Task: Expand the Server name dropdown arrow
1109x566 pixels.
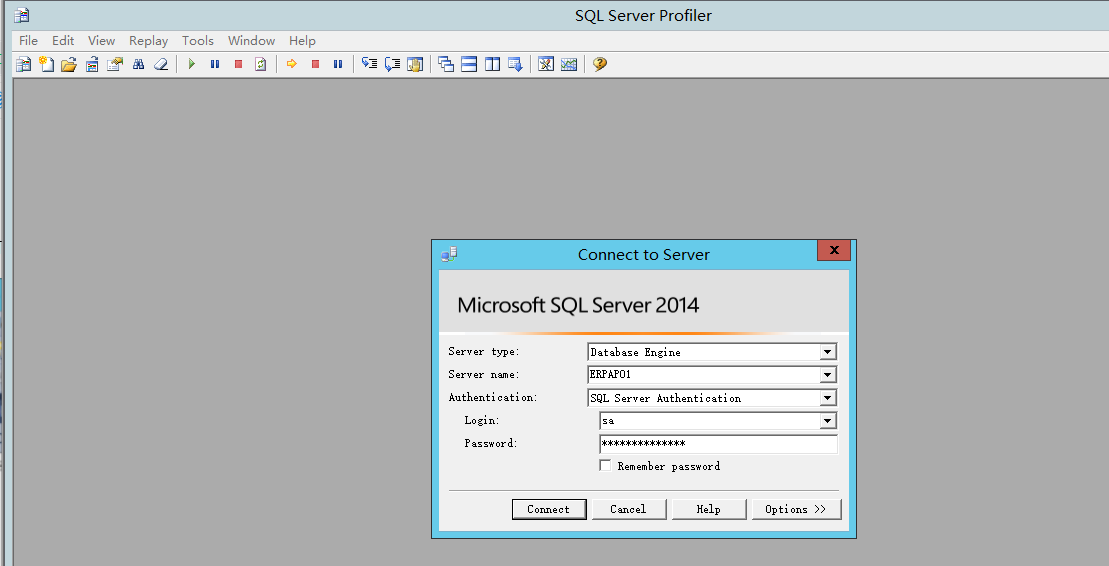Action: [828, 375]
